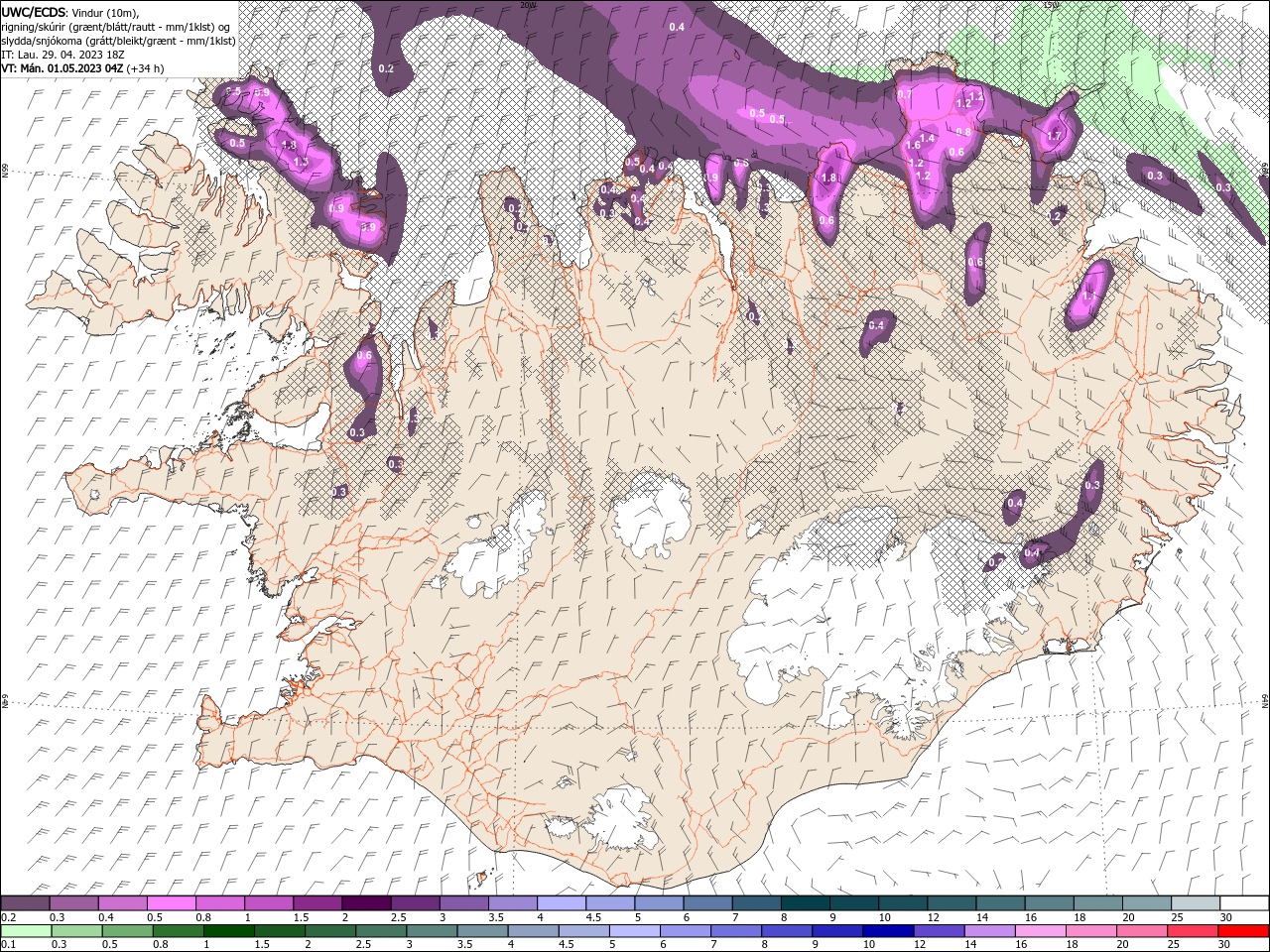Click the darkest purple upper swatch between 2 and 2.5
The image size is (1270, 952).
click(366, 903)
